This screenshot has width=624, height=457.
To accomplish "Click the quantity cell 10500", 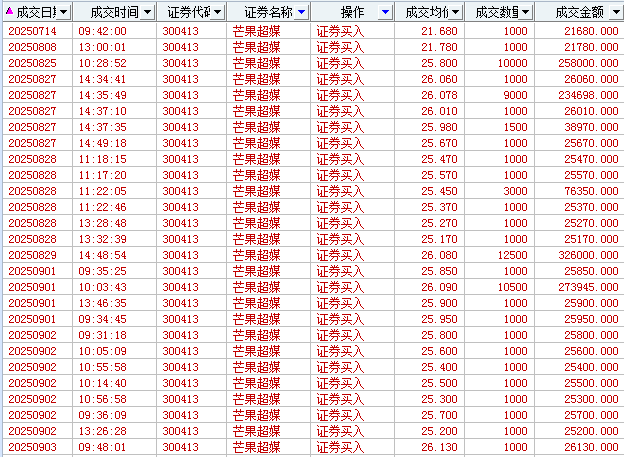I will pyautogui.click(x=513, y=287).
